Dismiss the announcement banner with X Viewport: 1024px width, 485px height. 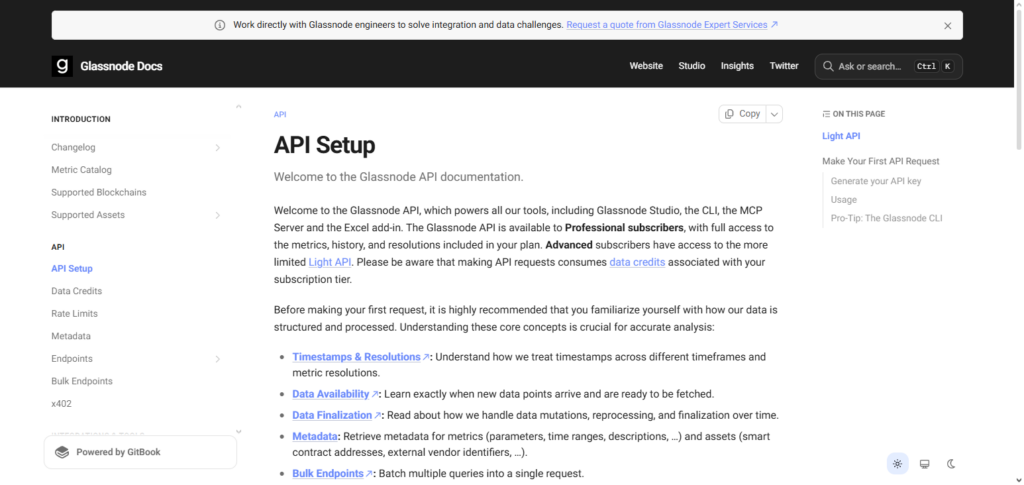click(x=948, y=25)
